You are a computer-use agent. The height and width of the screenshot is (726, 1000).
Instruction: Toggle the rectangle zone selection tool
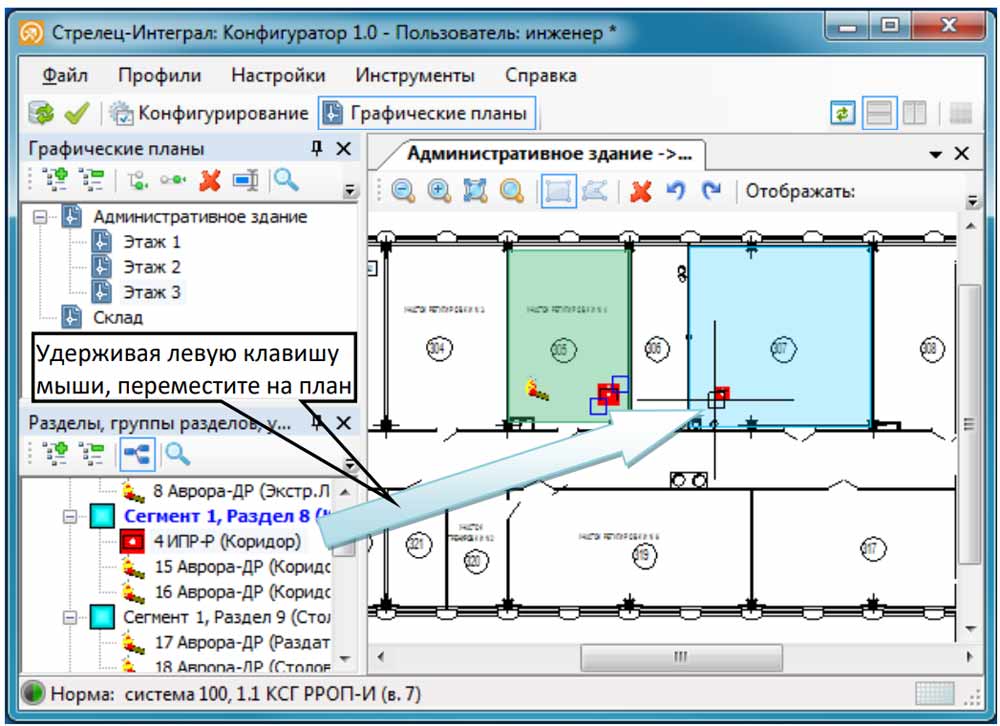pyautogui.click(x=558, y=191)
